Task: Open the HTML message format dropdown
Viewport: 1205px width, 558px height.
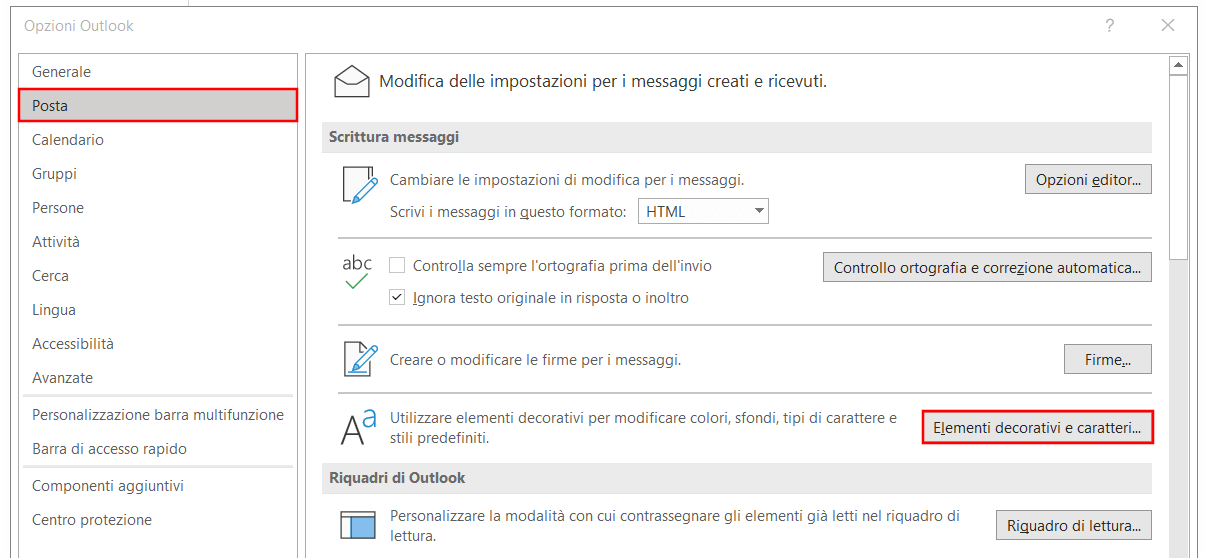Action: pos(703,211)
